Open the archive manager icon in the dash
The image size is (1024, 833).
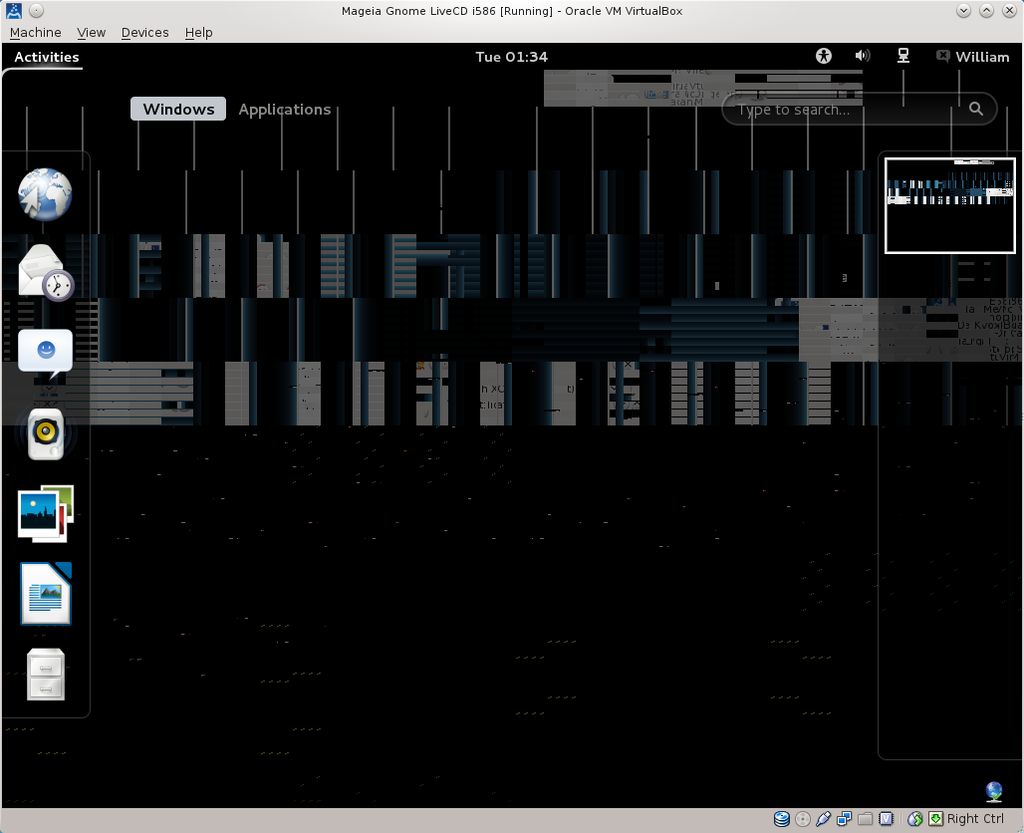point(45,673)
